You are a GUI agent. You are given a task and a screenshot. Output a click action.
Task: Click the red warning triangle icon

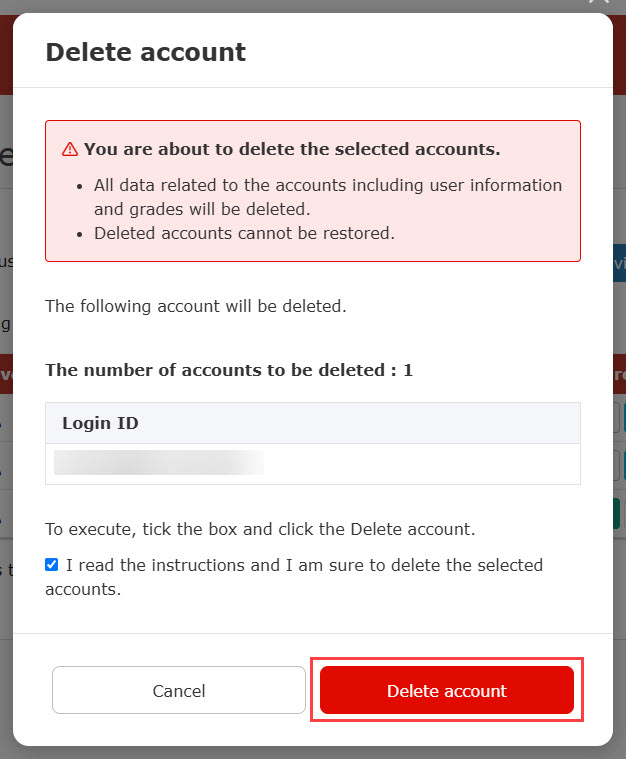tap(70, 149)
